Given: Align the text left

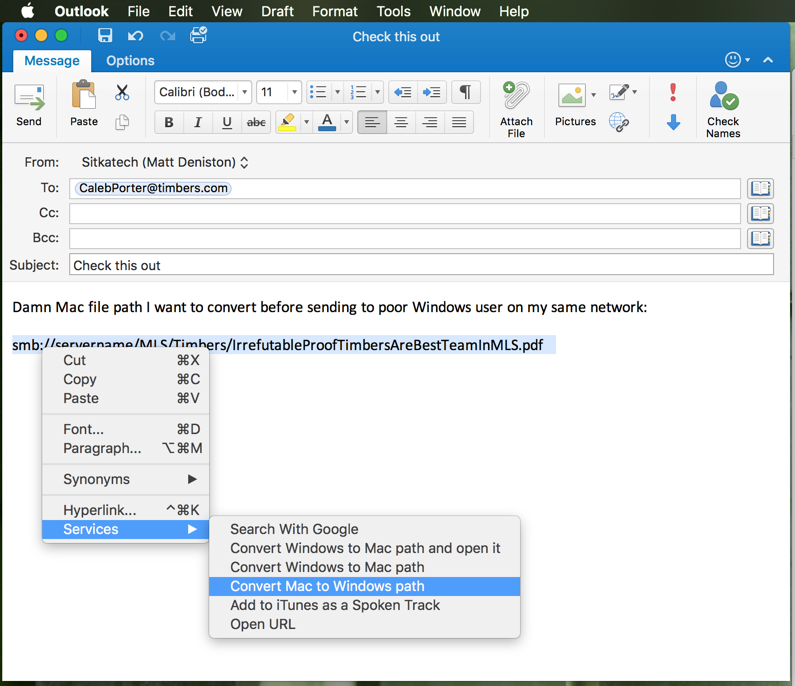Looking at the screenshot, I should (x=372, y=122).
